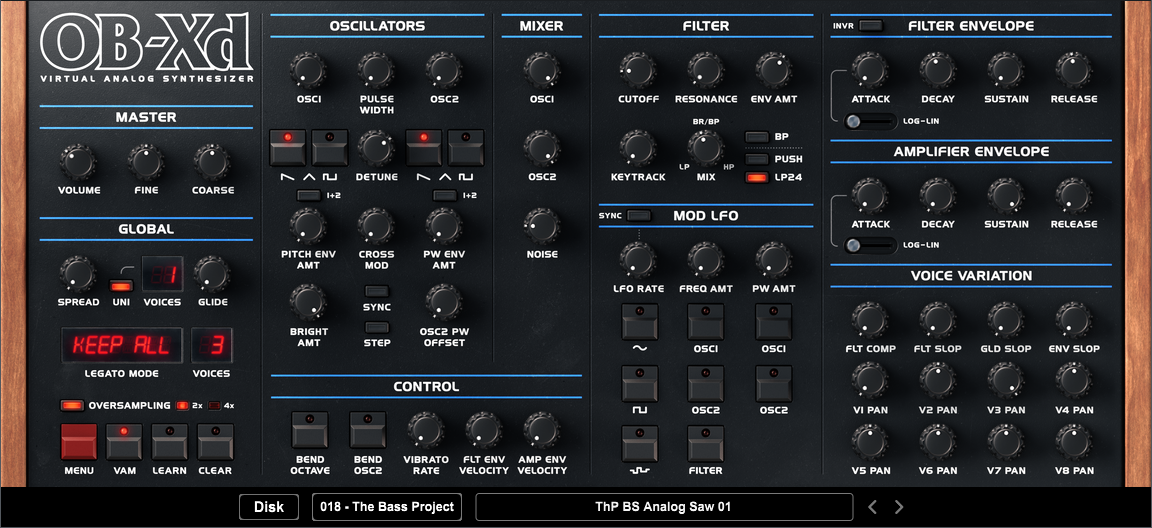The width and height of the screenshot is (1152, 528).
Task: Toggle the BEND OCTAVE button
Action: (x=310, y=430)
